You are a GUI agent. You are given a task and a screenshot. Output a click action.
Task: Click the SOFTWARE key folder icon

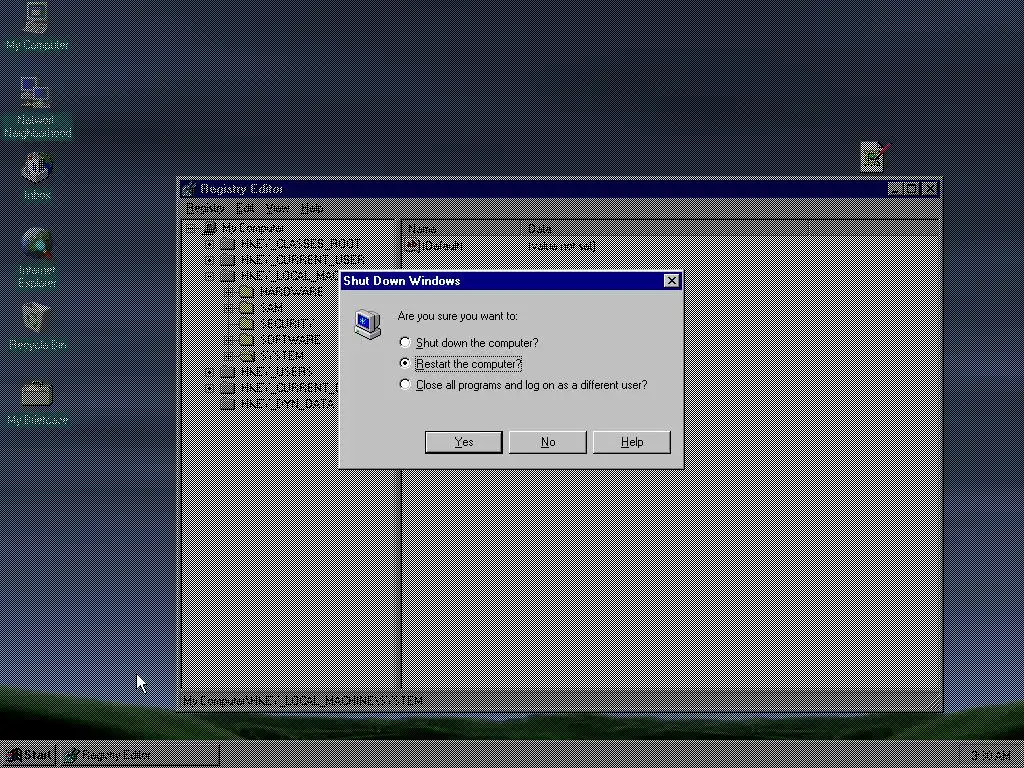(246, 340)
